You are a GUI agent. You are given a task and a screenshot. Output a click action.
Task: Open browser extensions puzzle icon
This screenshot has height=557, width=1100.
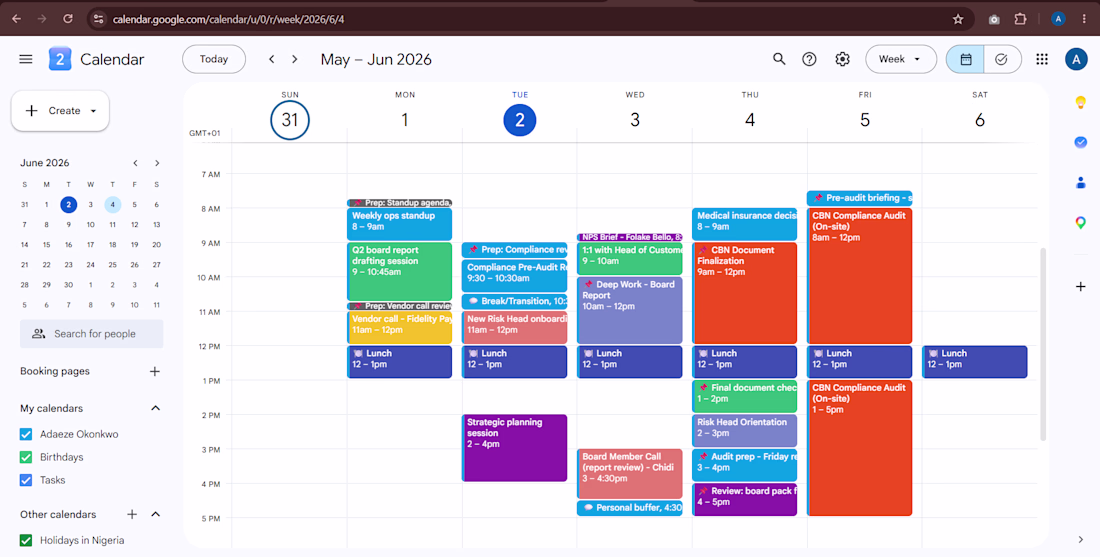click(1021, 19)
